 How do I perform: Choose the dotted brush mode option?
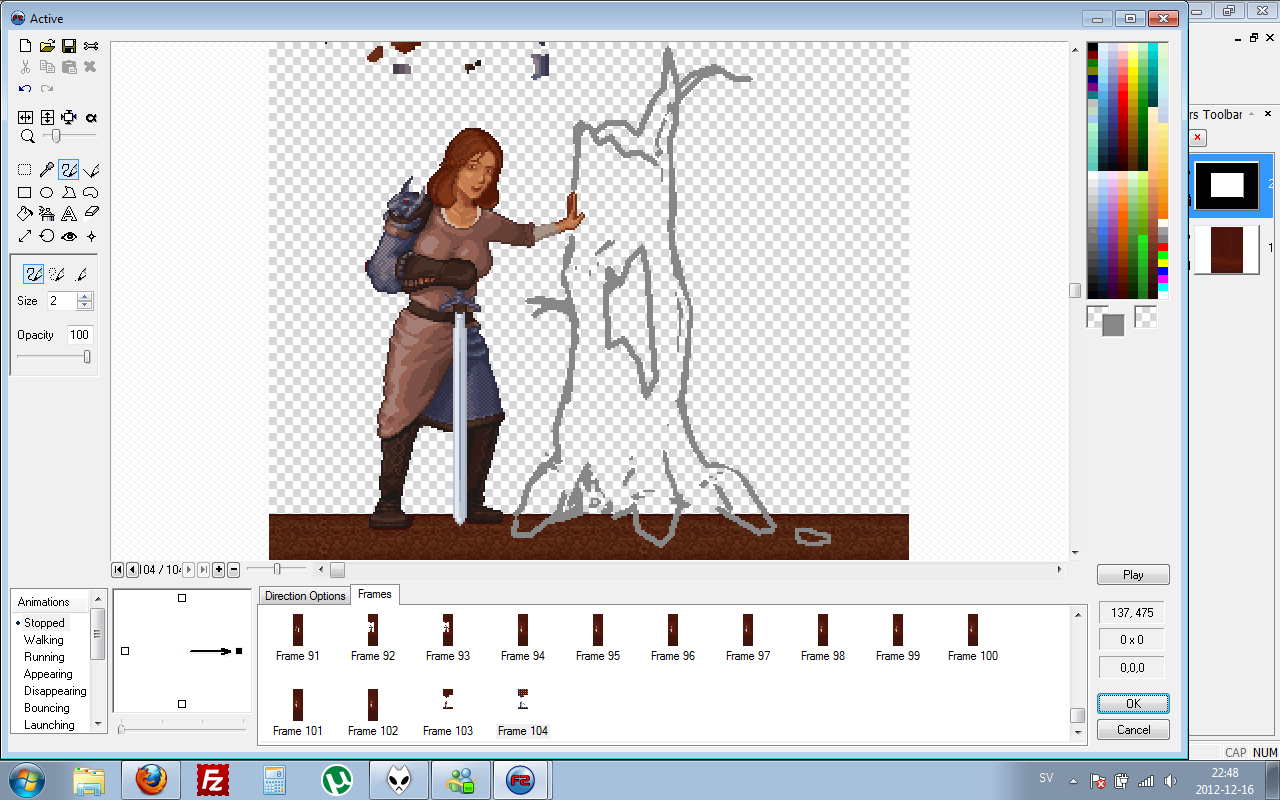(57, 274)
